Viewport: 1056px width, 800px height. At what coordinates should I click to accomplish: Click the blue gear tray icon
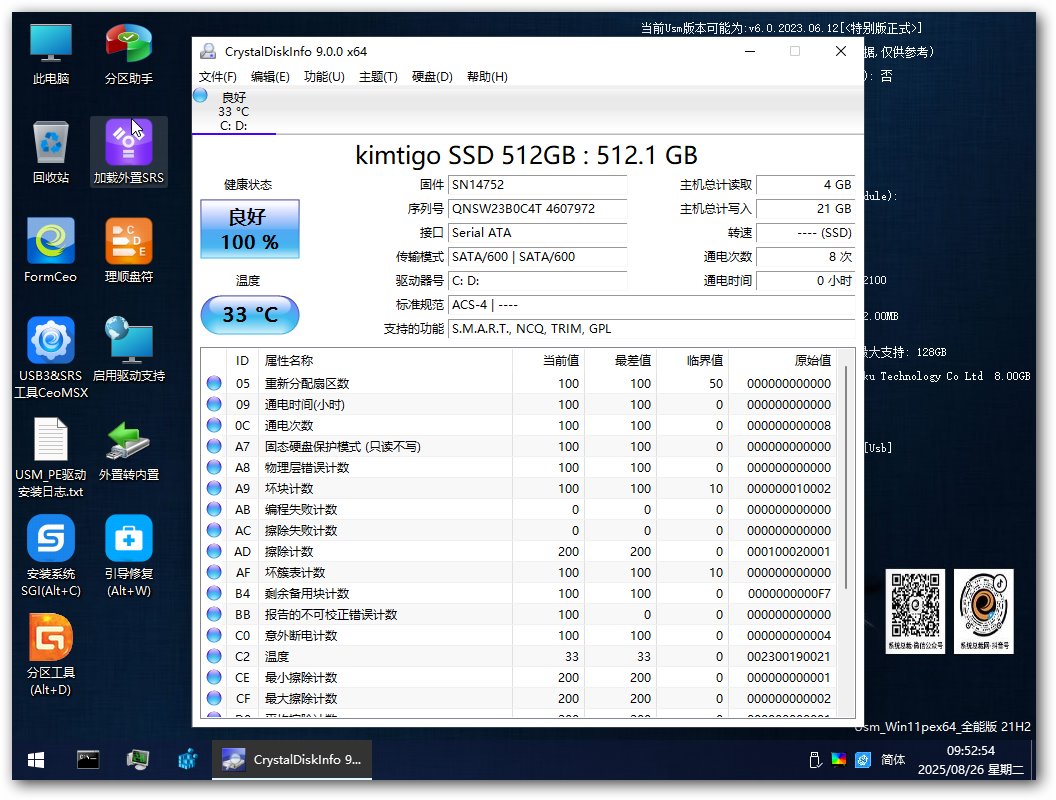pos(863,760)
